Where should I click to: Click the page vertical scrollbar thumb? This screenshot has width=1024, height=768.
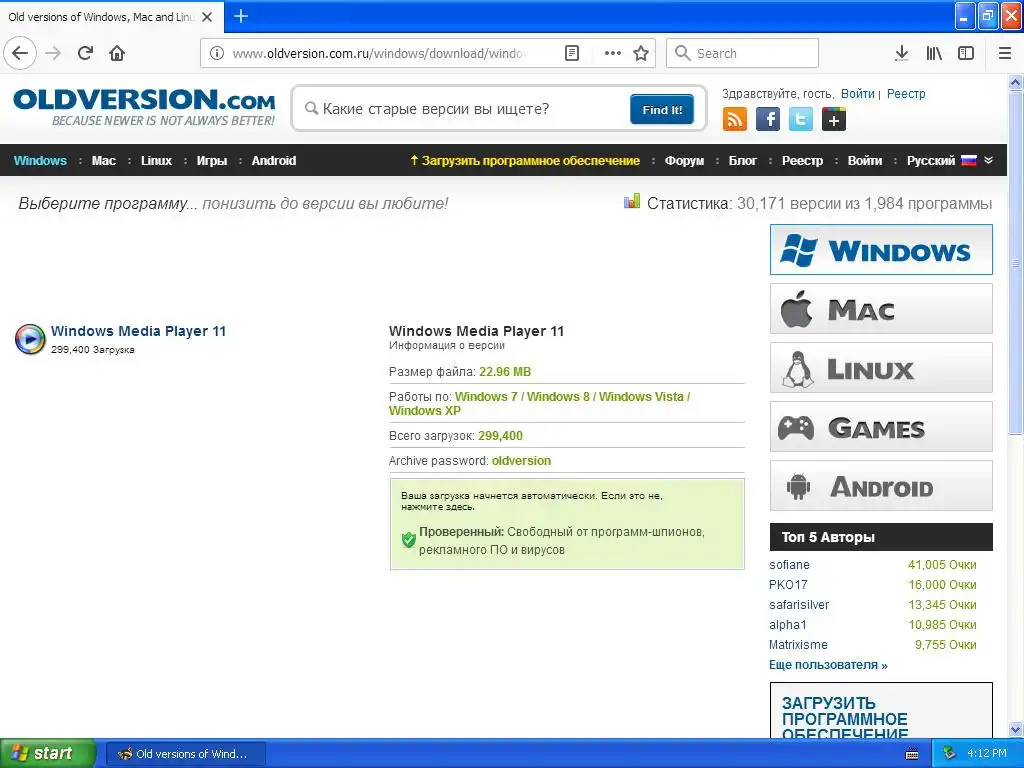click(1015, 262)
